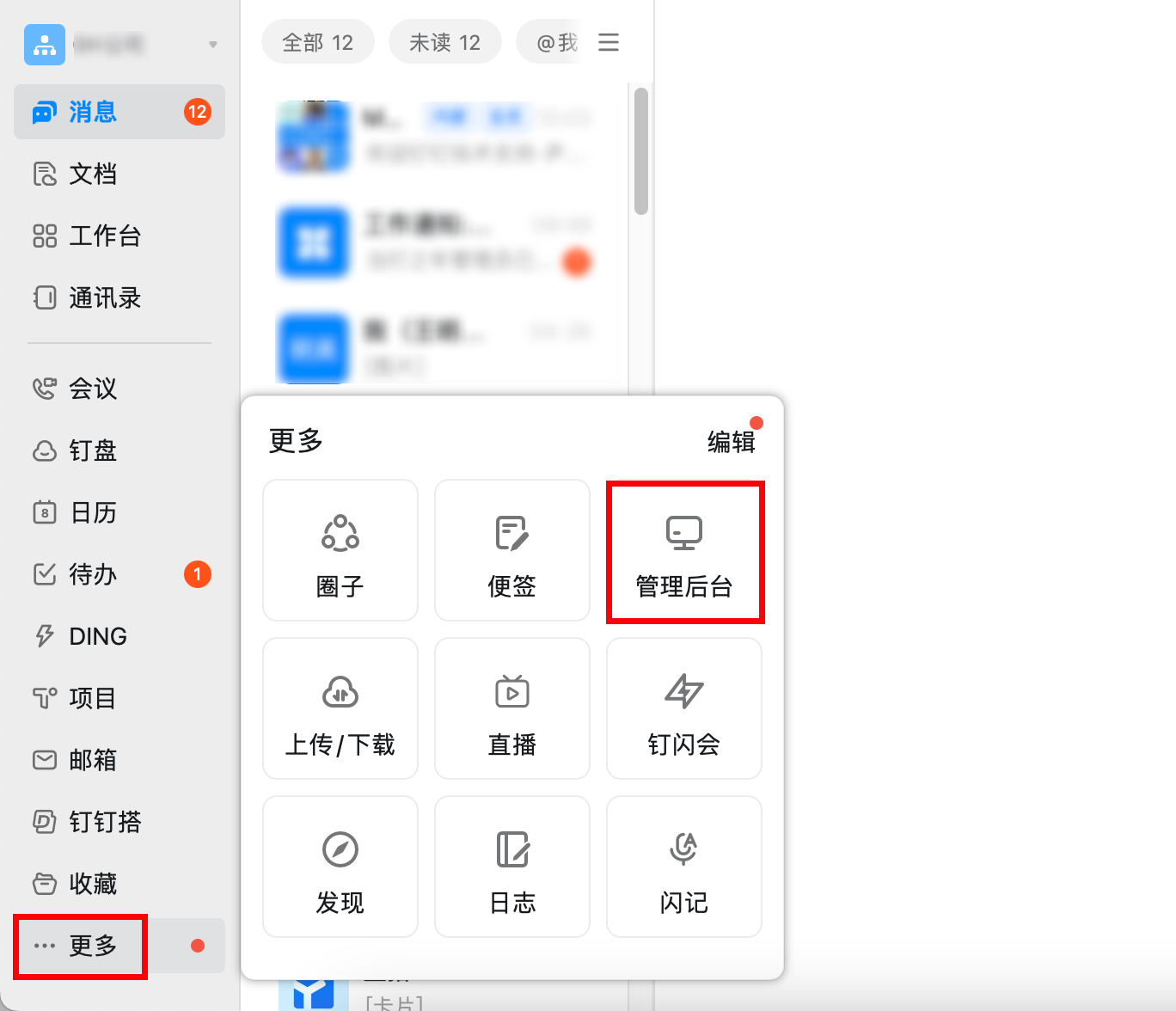
Task: Click the conversation list scrollbar
Action: (640, 151)
